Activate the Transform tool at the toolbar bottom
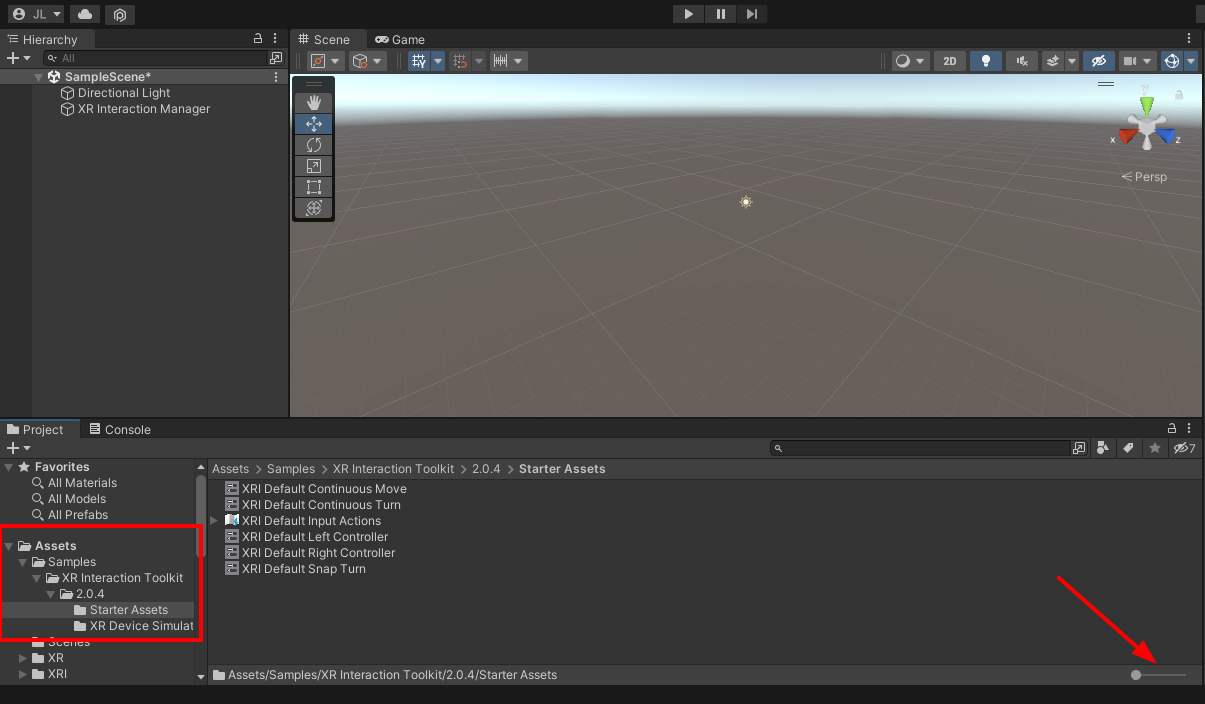The width and height of the screenshot is (1205, 704). (x=313, y=208)
